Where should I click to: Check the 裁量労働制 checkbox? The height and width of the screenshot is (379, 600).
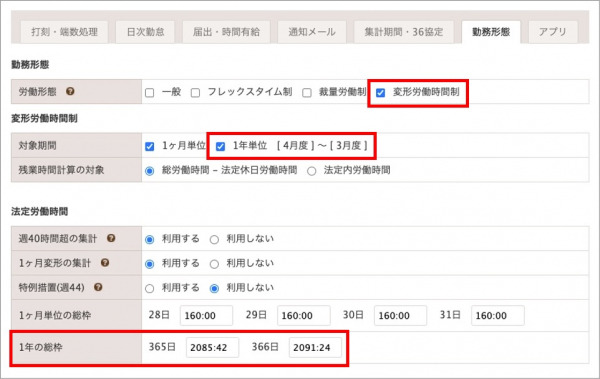(307, 93)
